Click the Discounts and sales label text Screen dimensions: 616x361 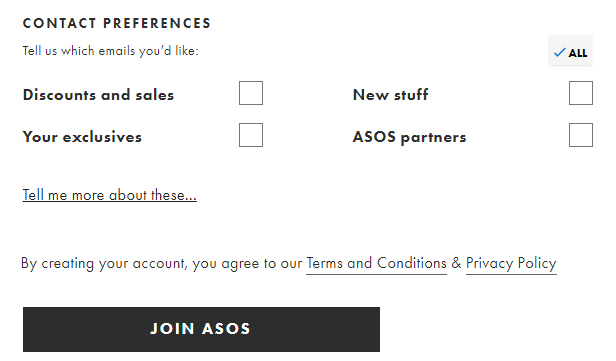tap(98, 95)
